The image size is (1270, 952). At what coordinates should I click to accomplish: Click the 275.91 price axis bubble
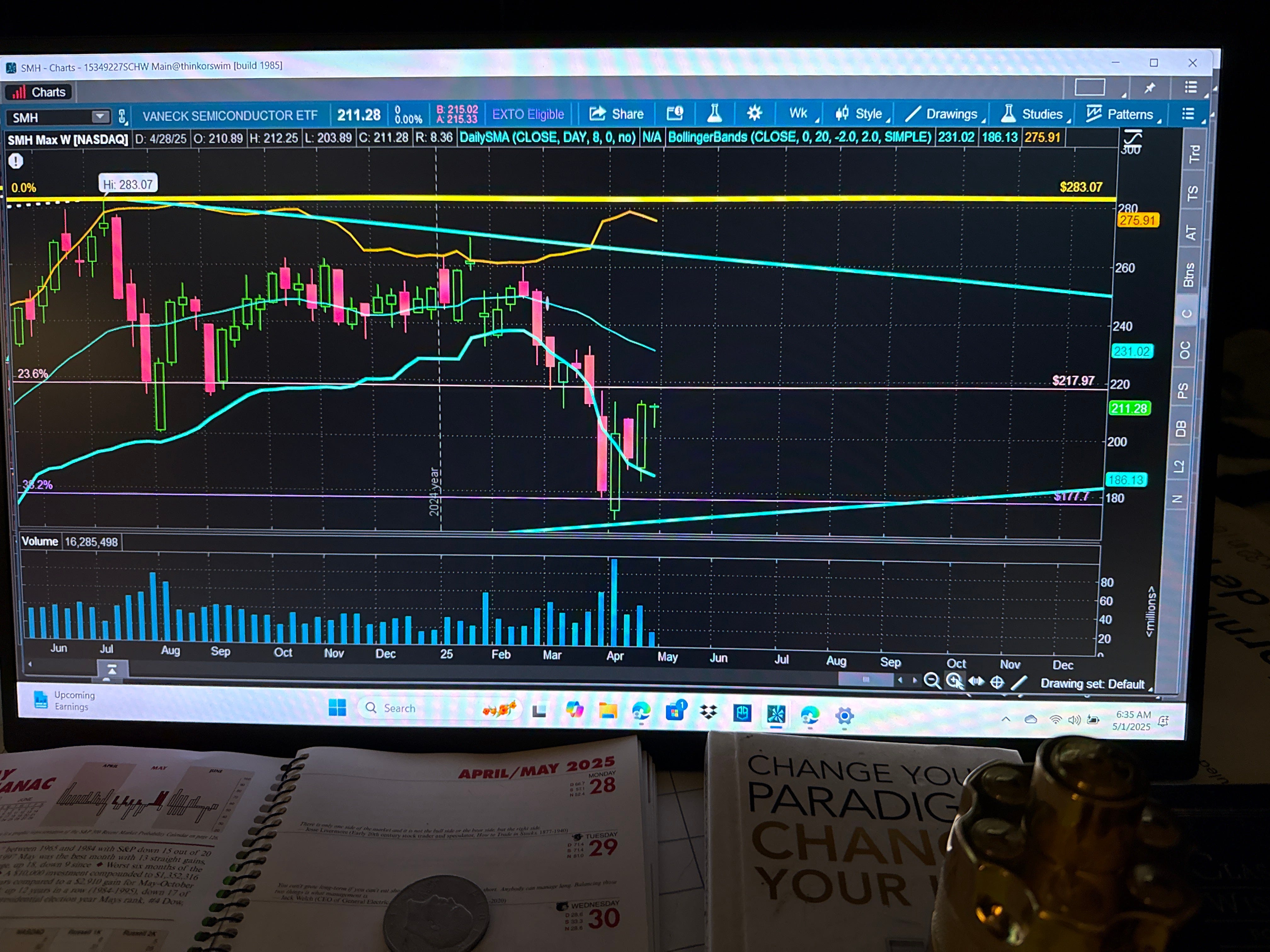pyautogui.click(x=1137, y=220)
